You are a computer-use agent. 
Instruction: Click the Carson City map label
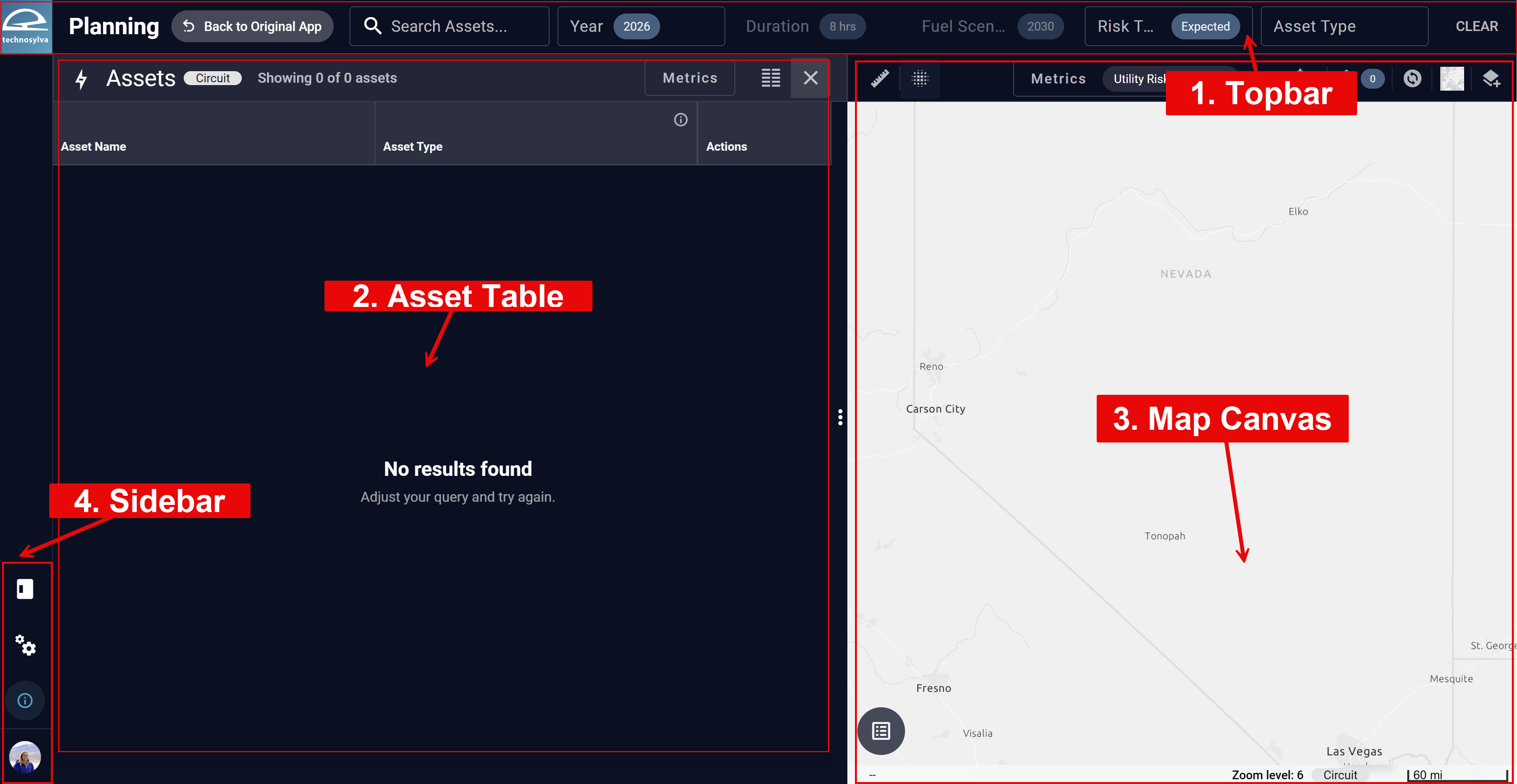tap(935, 408)
